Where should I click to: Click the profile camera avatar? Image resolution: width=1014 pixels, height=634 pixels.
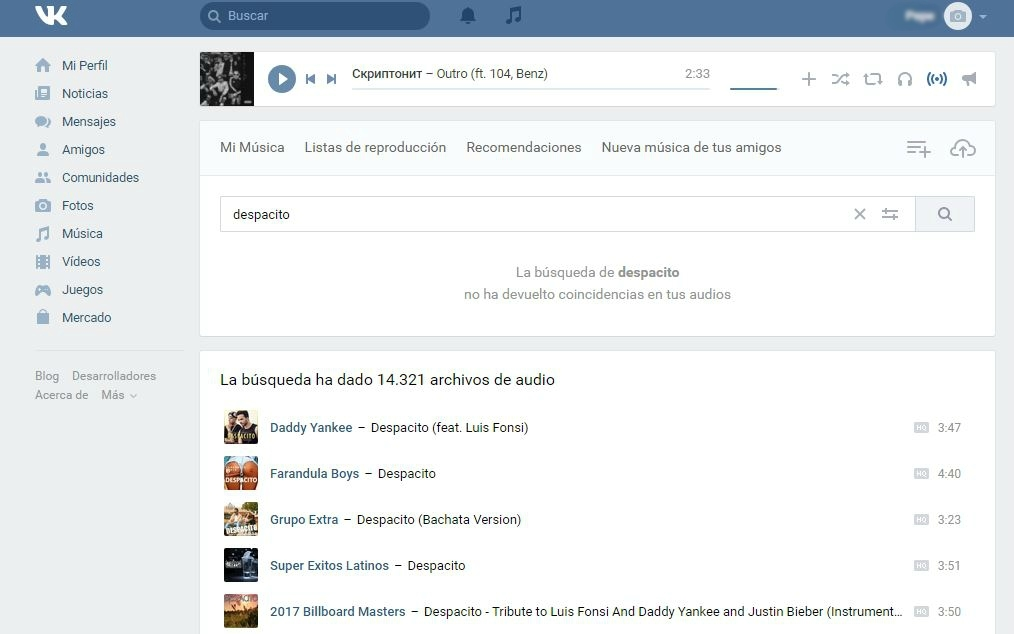pos(958,16)
